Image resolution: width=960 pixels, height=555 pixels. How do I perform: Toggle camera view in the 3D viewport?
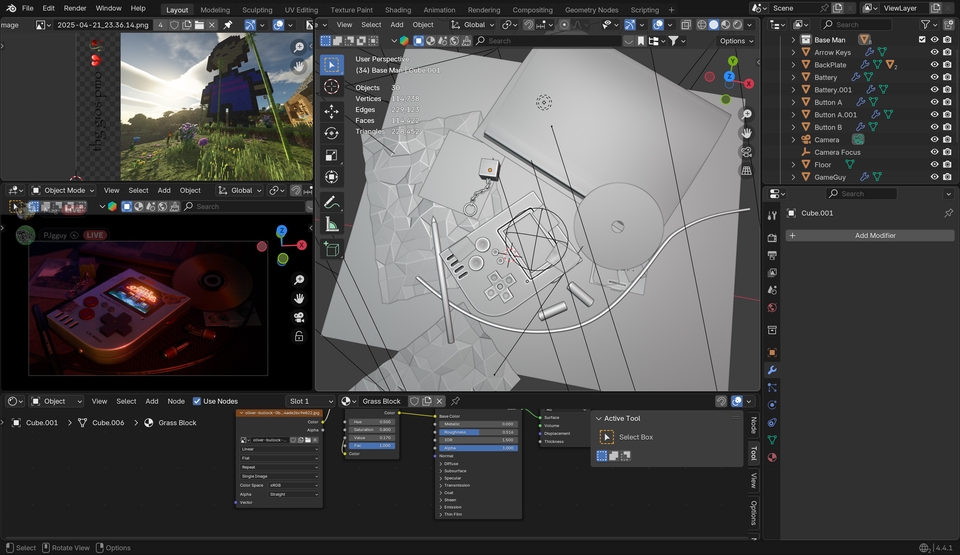coord(746,151)
